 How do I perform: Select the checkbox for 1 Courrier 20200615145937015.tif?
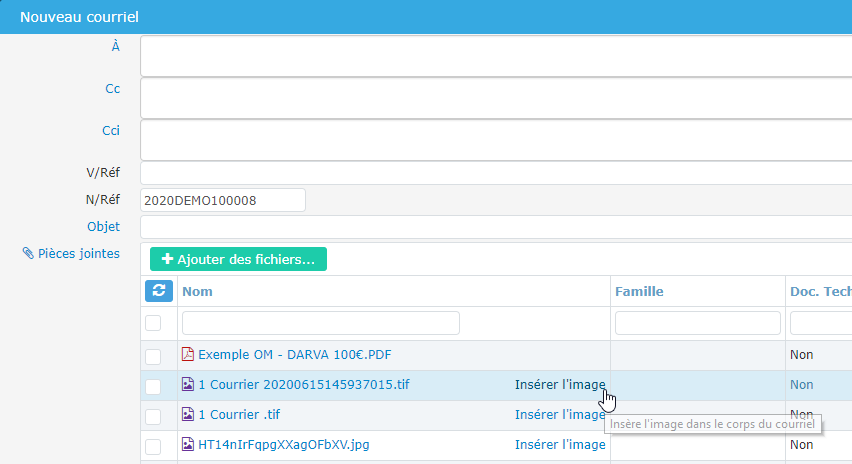point(153,386)
